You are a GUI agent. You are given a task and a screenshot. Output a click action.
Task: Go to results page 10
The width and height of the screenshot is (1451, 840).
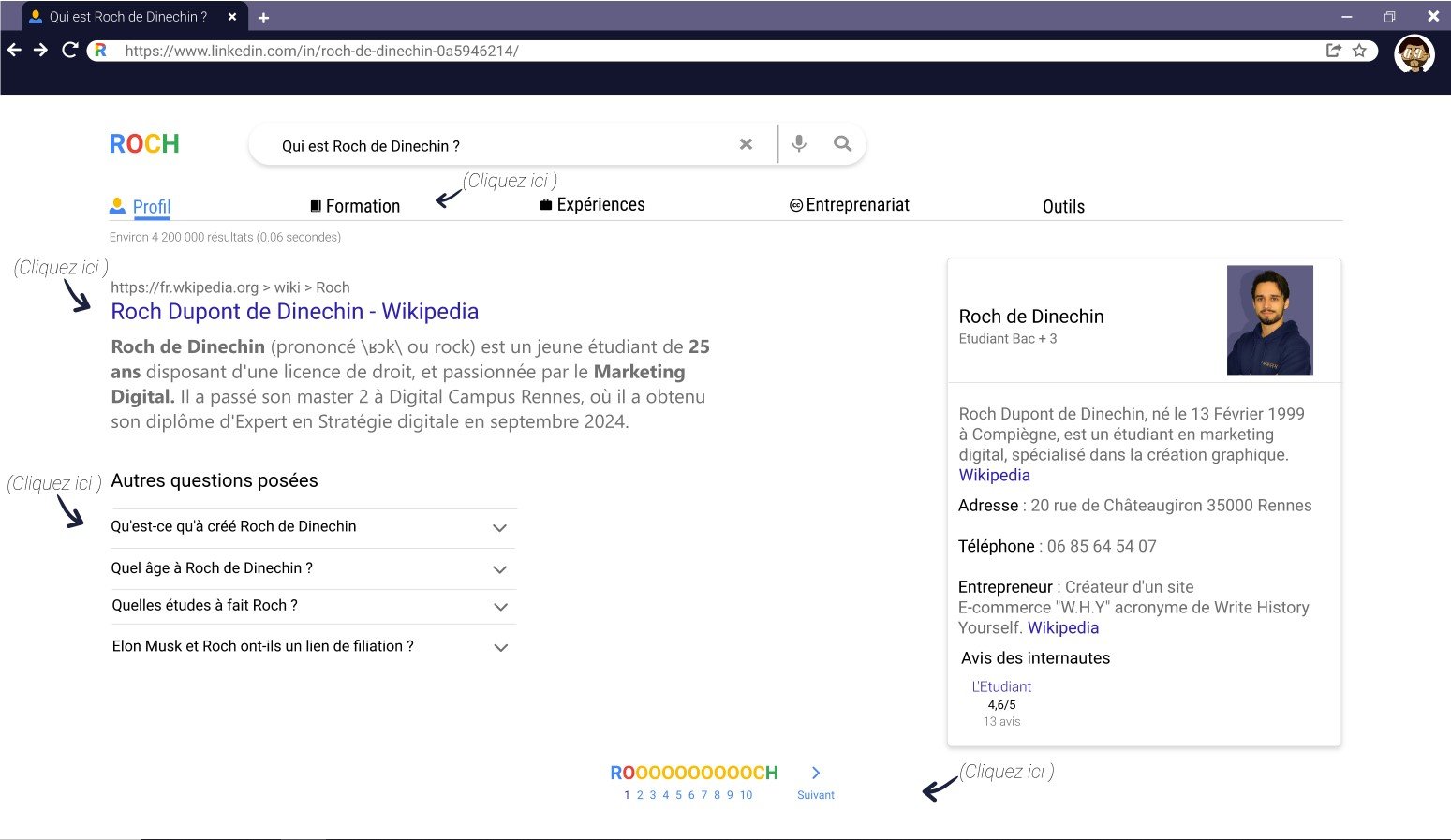click(x=746, y=795)
